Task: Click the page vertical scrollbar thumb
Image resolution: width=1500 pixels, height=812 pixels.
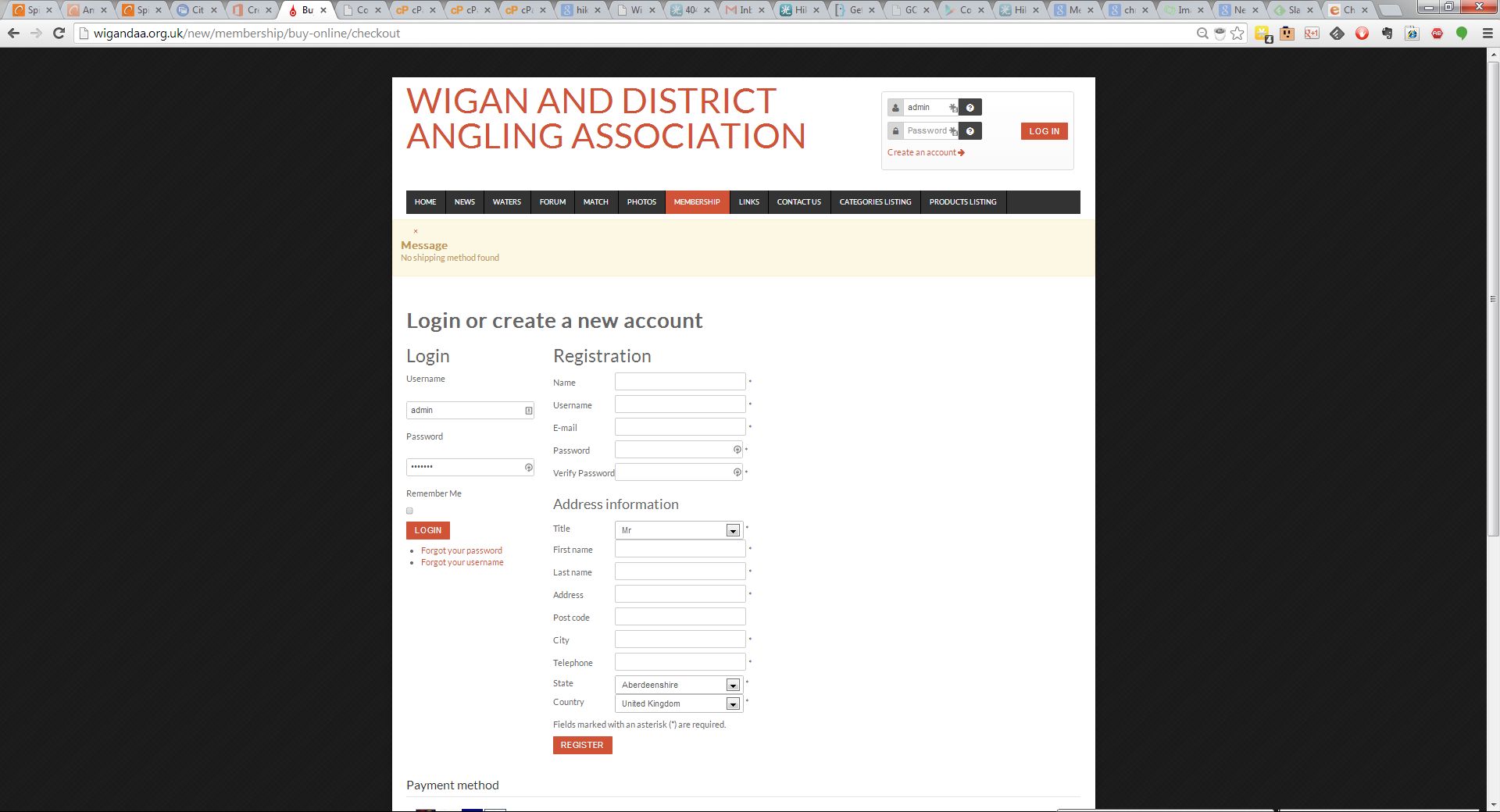Action: tap(1493, 299)
